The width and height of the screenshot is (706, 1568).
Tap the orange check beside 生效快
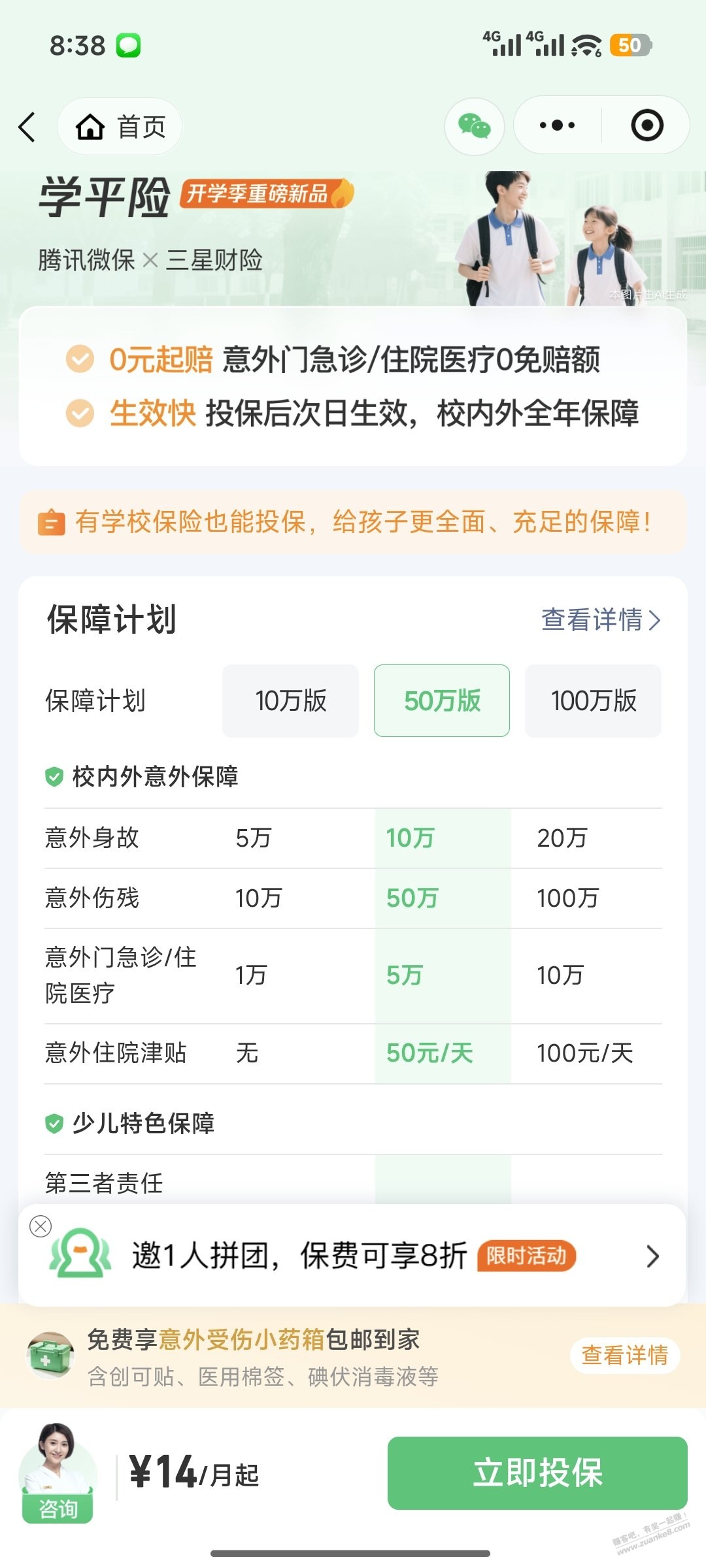pyautogui.click(x=80, y=413)
